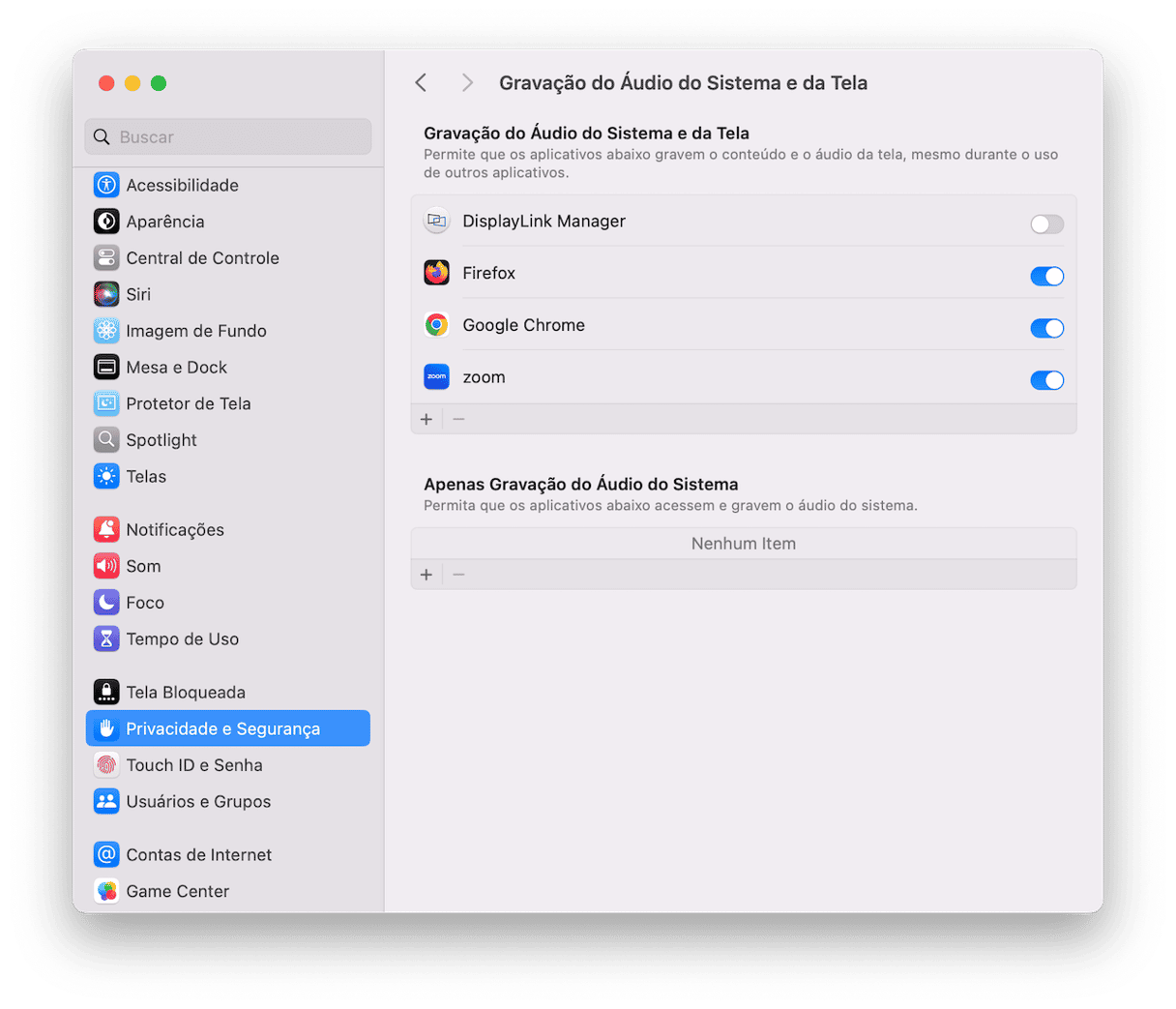Open Tempo de Uso label
Image resolution: width=1176 pixels, height=1009 pixels.
pos(182,639)
